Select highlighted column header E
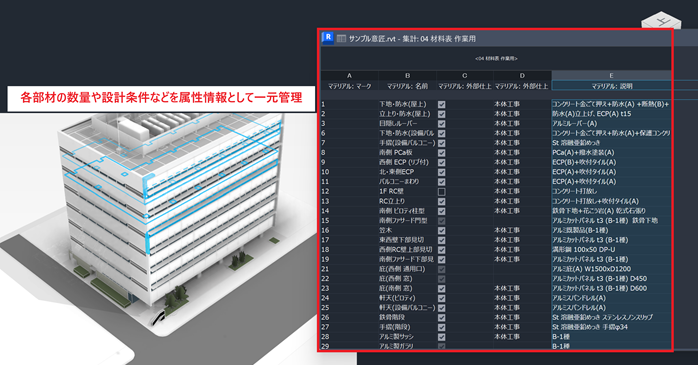 (x=611, y=76)
